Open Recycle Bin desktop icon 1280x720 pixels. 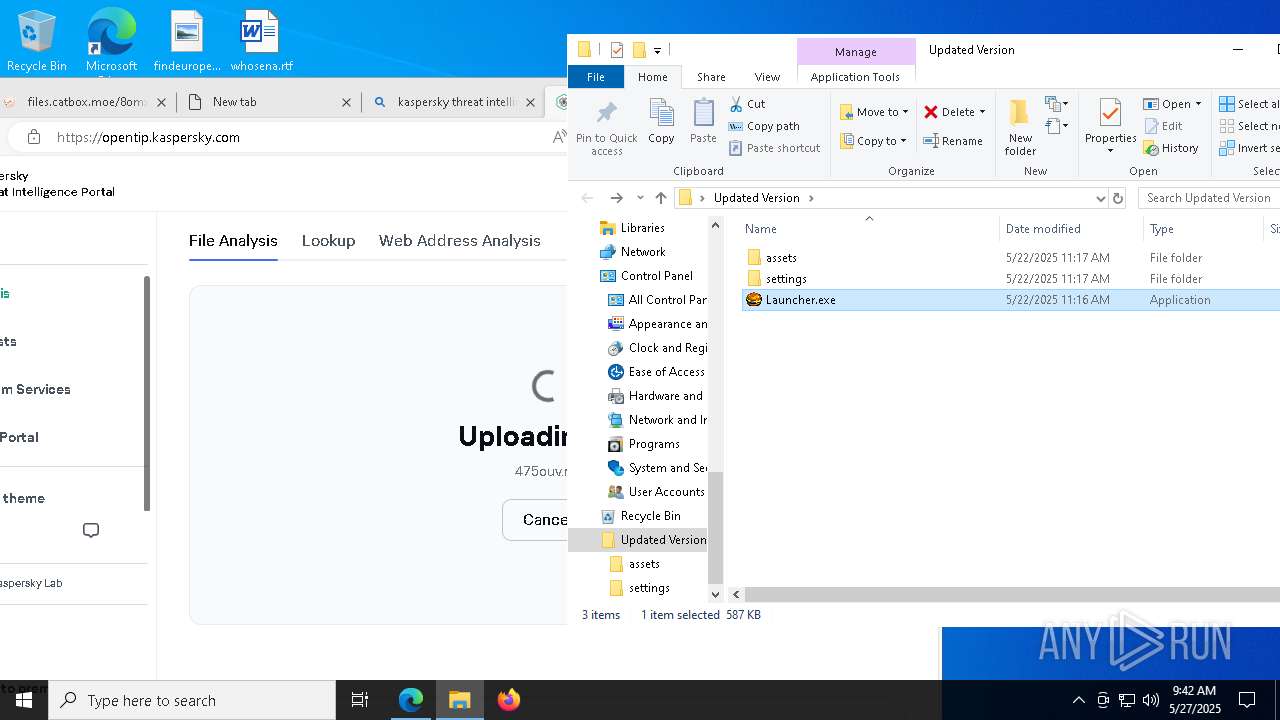36,41
